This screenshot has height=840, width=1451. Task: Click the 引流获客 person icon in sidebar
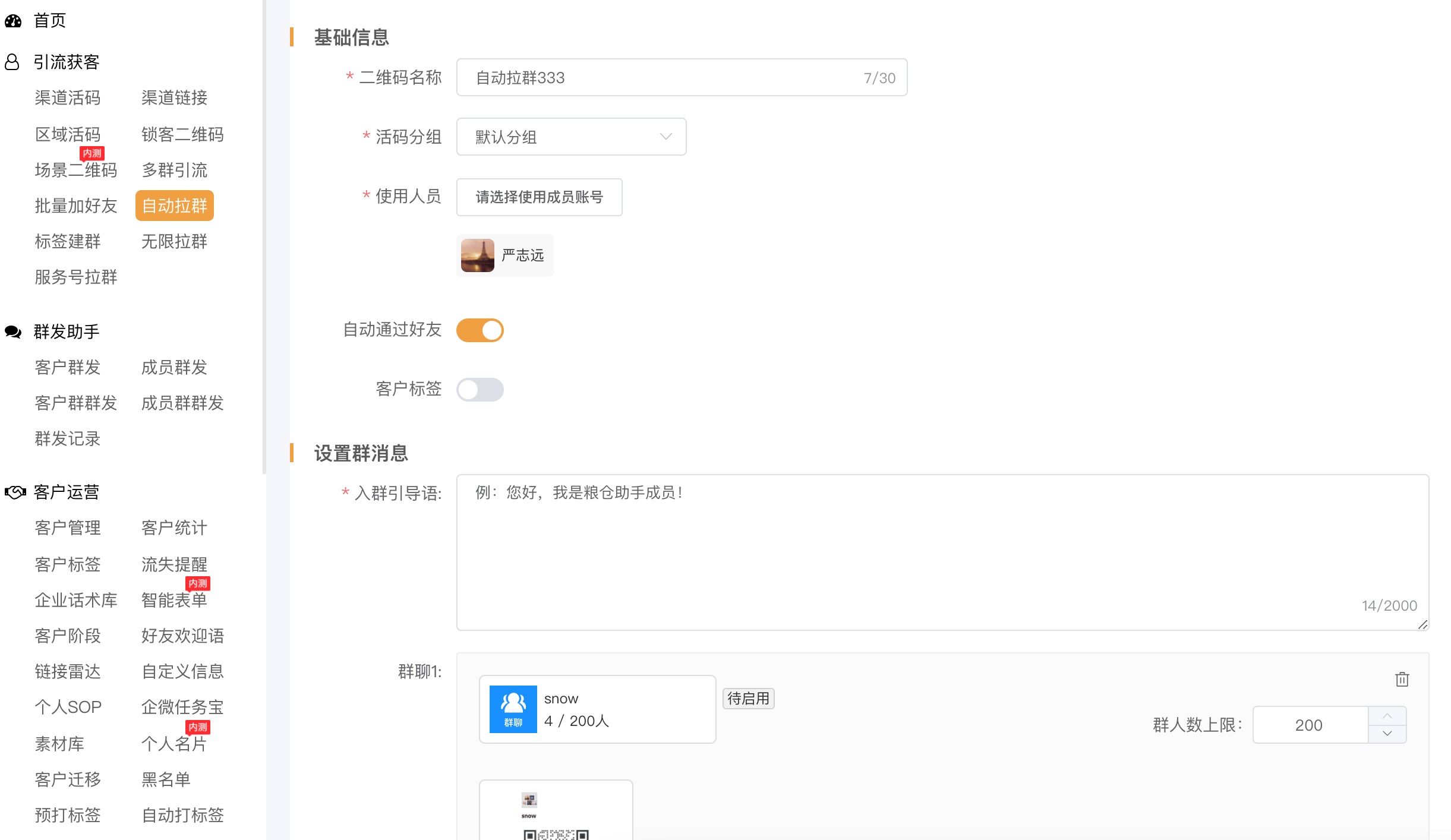(x=12, y=61)
